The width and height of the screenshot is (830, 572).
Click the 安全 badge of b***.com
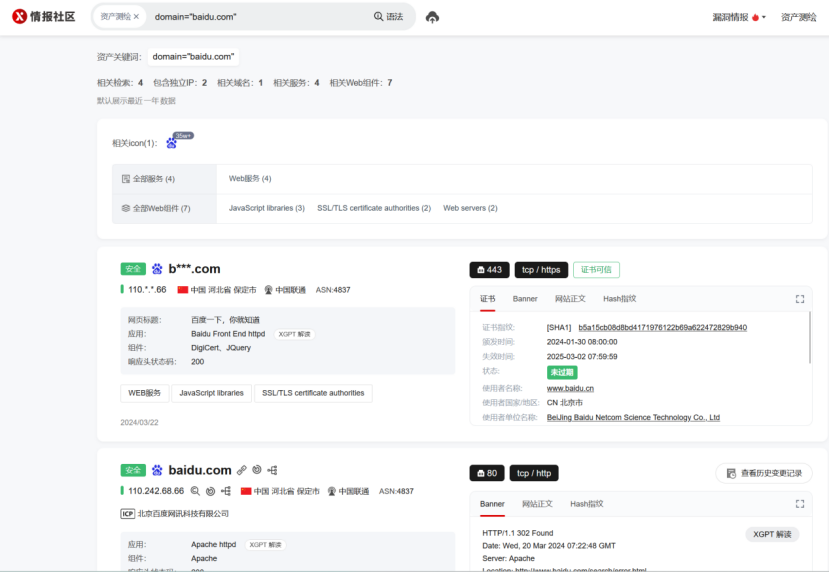pos(133,269)
